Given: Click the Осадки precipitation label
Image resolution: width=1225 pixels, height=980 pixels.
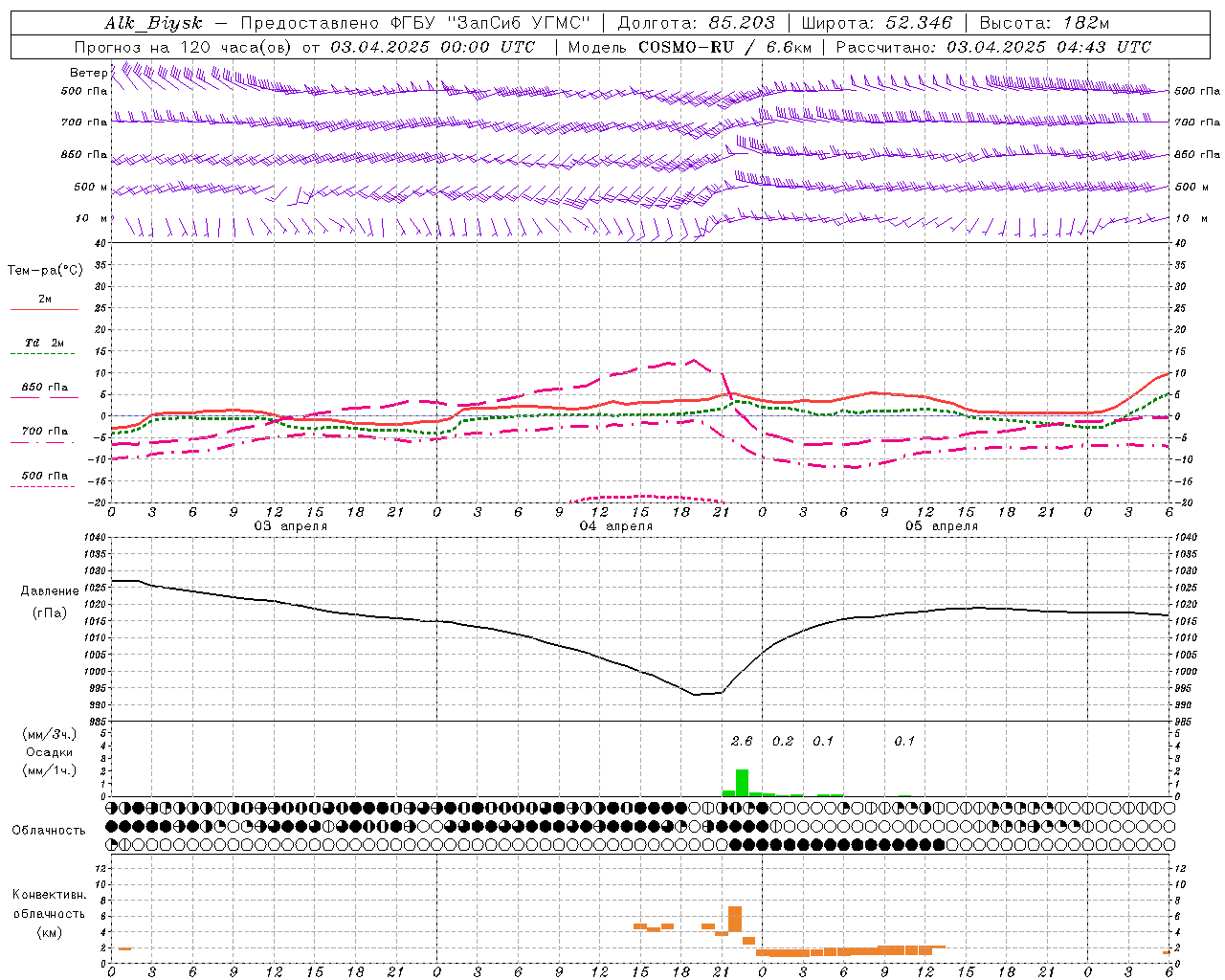Looking at the screenshot, I should (50, 752).
